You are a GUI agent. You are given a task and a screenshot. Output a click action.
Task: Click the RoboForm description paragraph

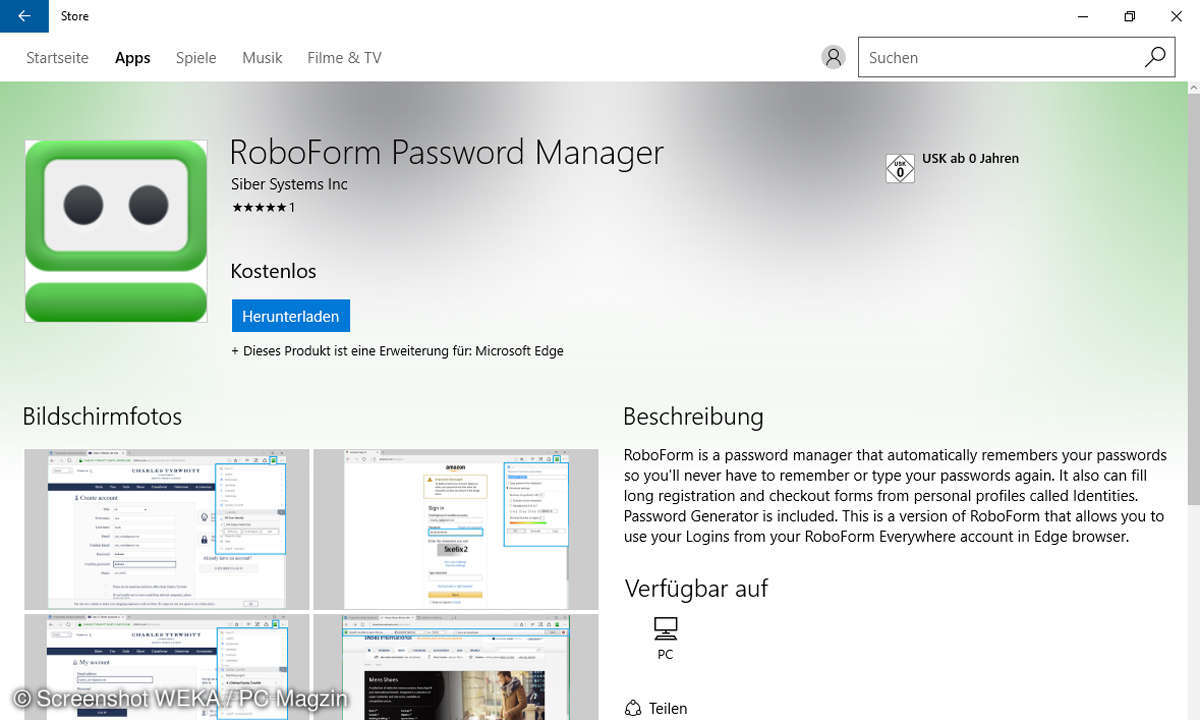click(x=895, y=496)
